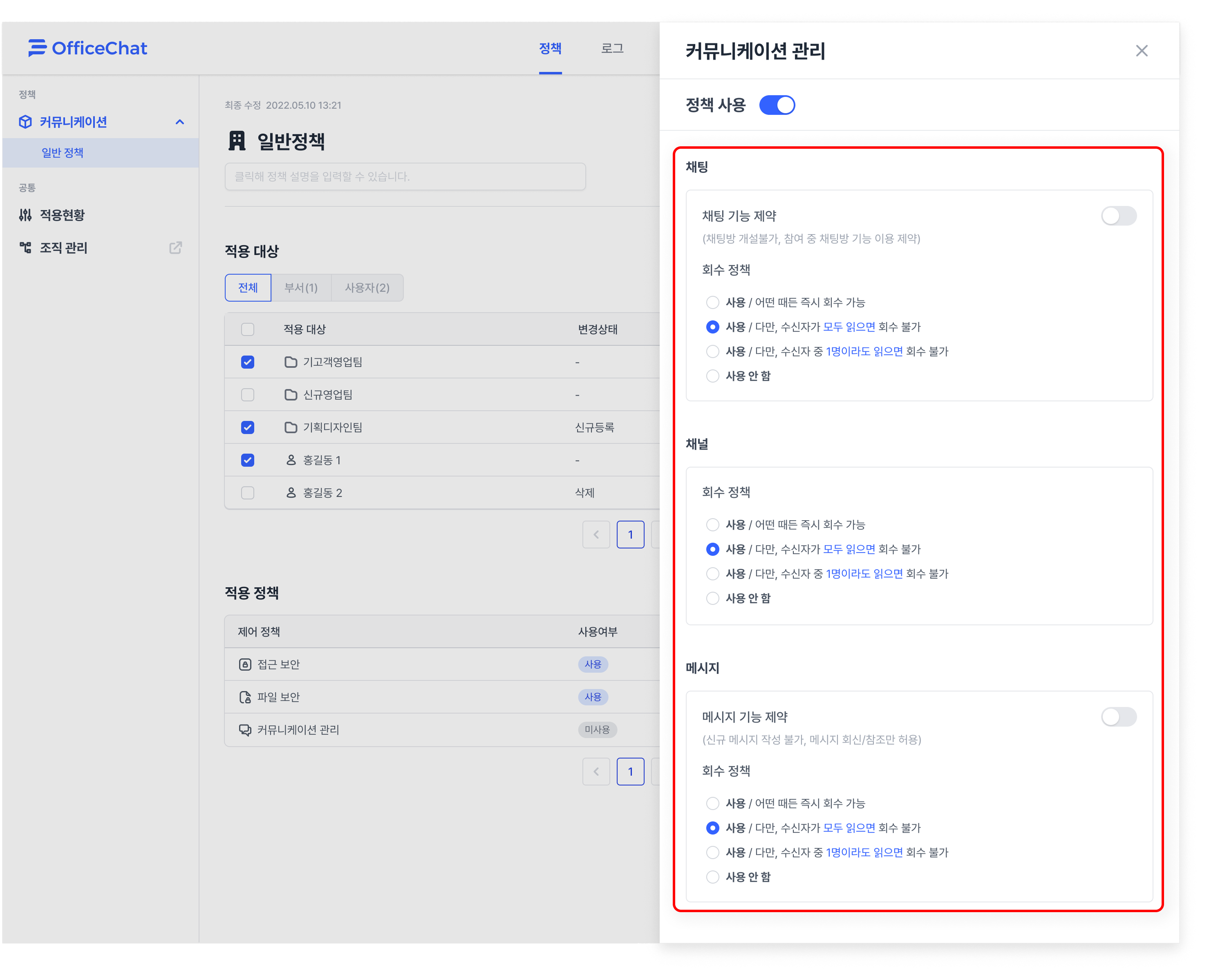Open 적용현황 via its sliders icon
The width and height of the screenshot is (1209, 980).
pyautogui.click(x=25, y=215)
